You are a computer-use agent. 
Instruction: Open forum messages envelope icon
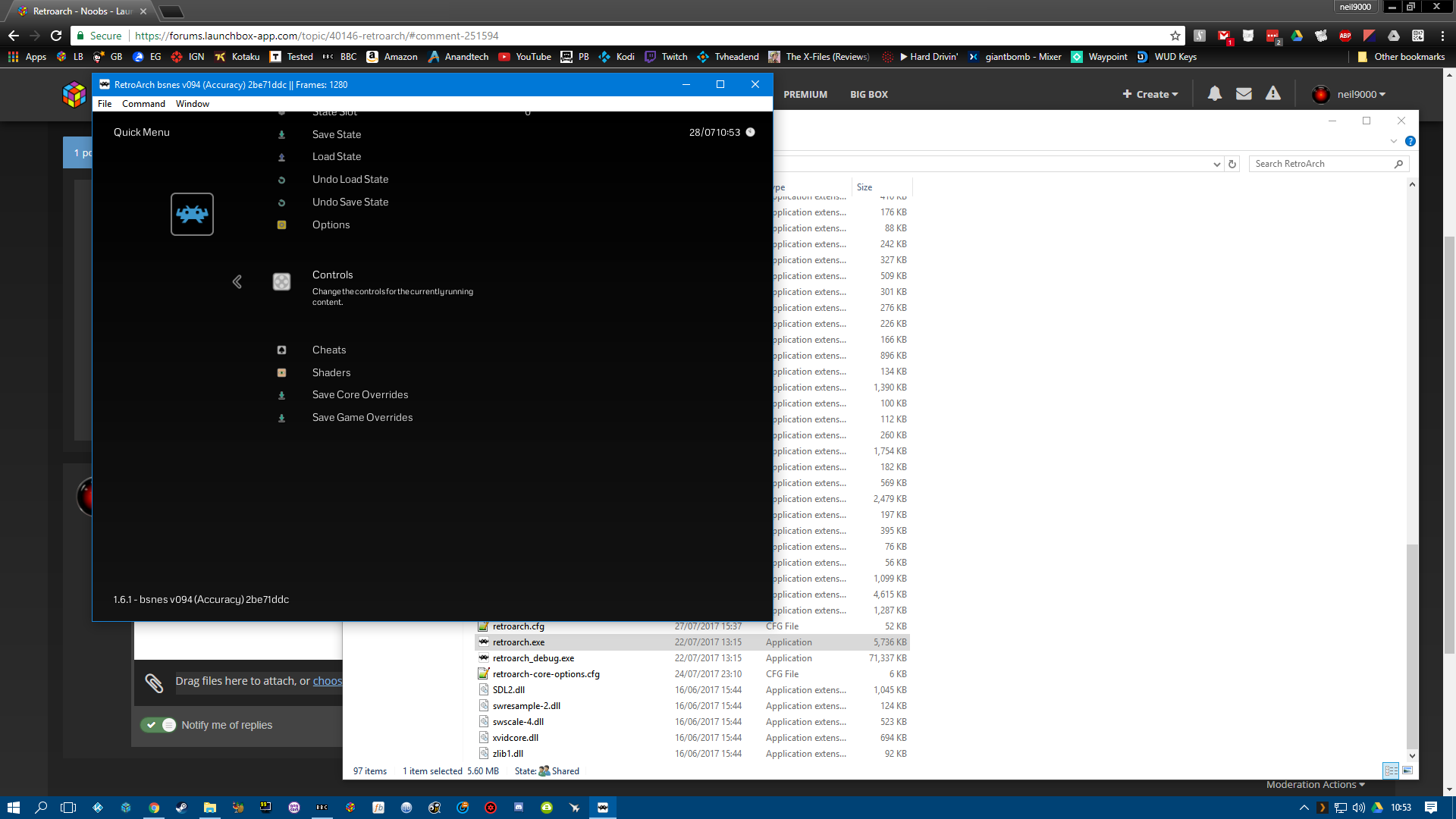(x=1244, y=93)
